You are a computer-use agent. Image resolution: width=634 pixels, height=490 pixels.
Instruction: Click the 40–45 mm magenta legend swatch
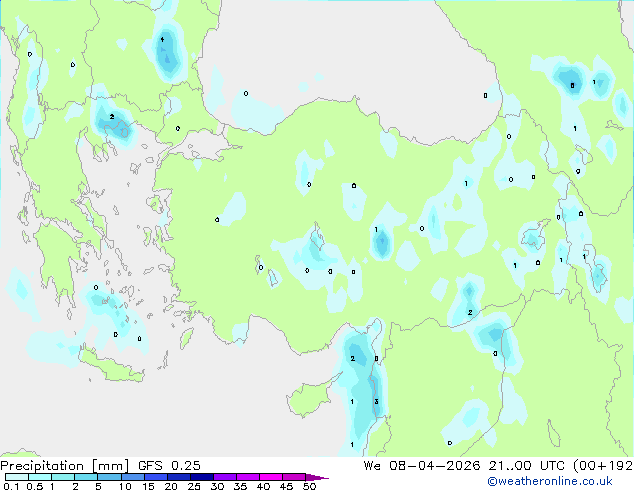tap(271, 477)
